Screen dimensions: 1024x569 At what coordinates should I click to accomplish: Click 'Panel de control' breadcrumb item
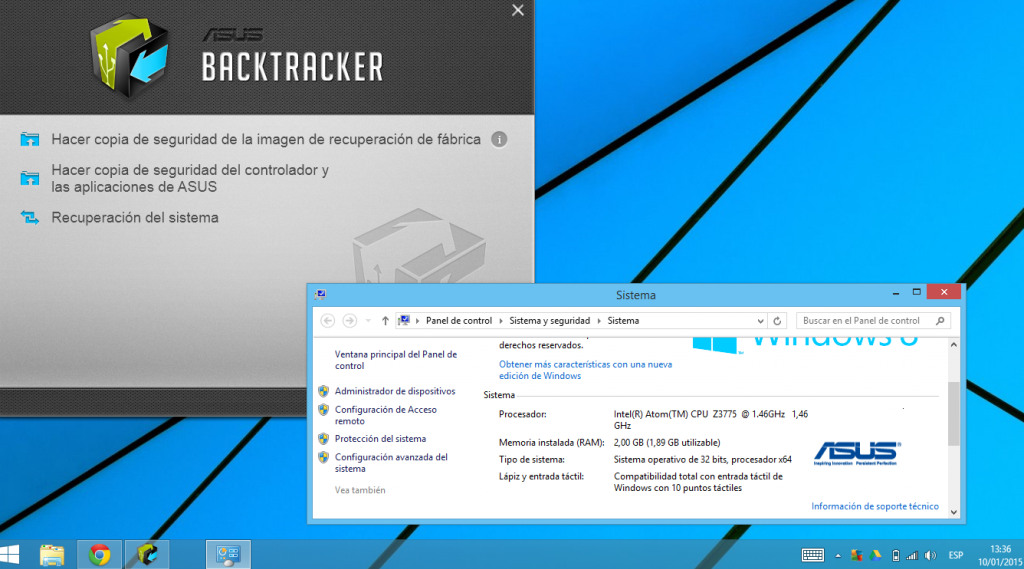[x=458, y=321]
